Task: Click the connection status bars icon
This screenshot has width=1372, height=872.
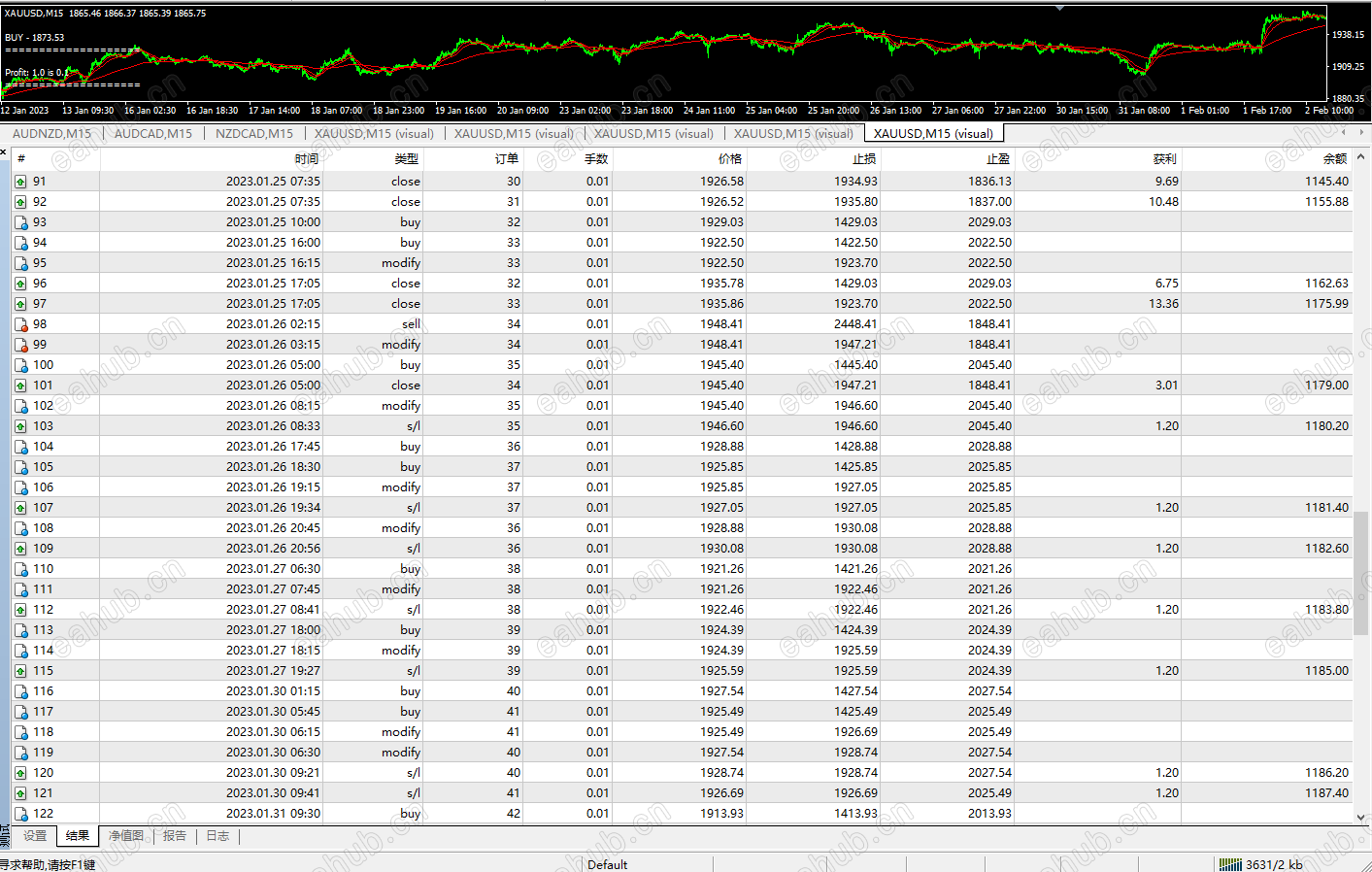Action: tap(1230, 864)
